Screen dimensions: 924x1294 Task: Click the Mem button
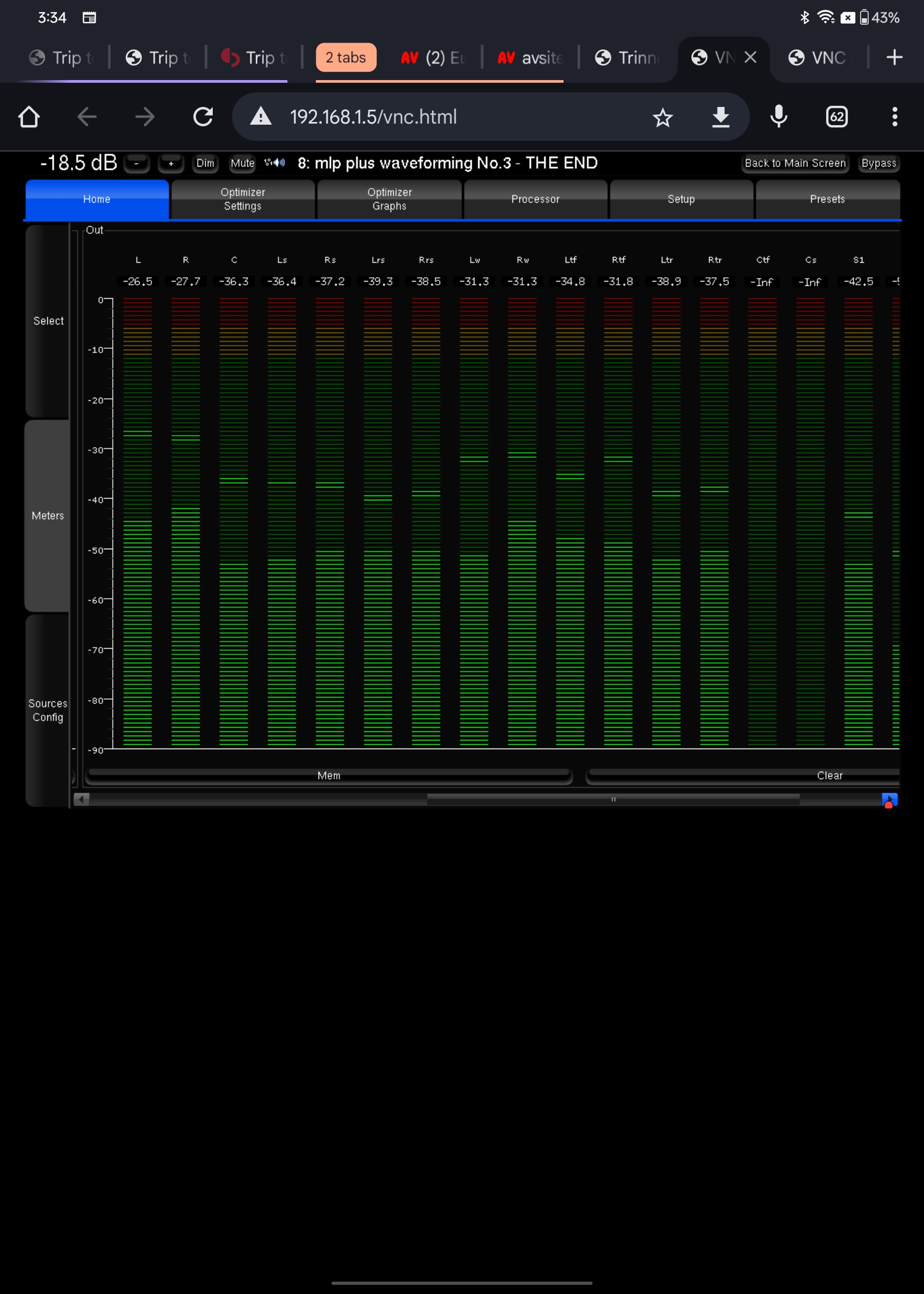tap(329, 775)
